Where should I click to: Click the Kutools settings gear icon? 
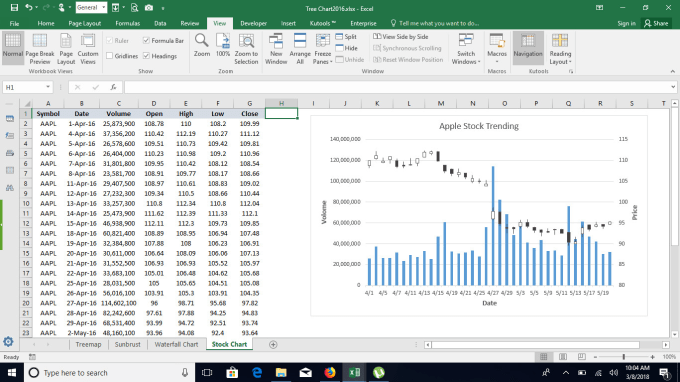click(8, 342)
